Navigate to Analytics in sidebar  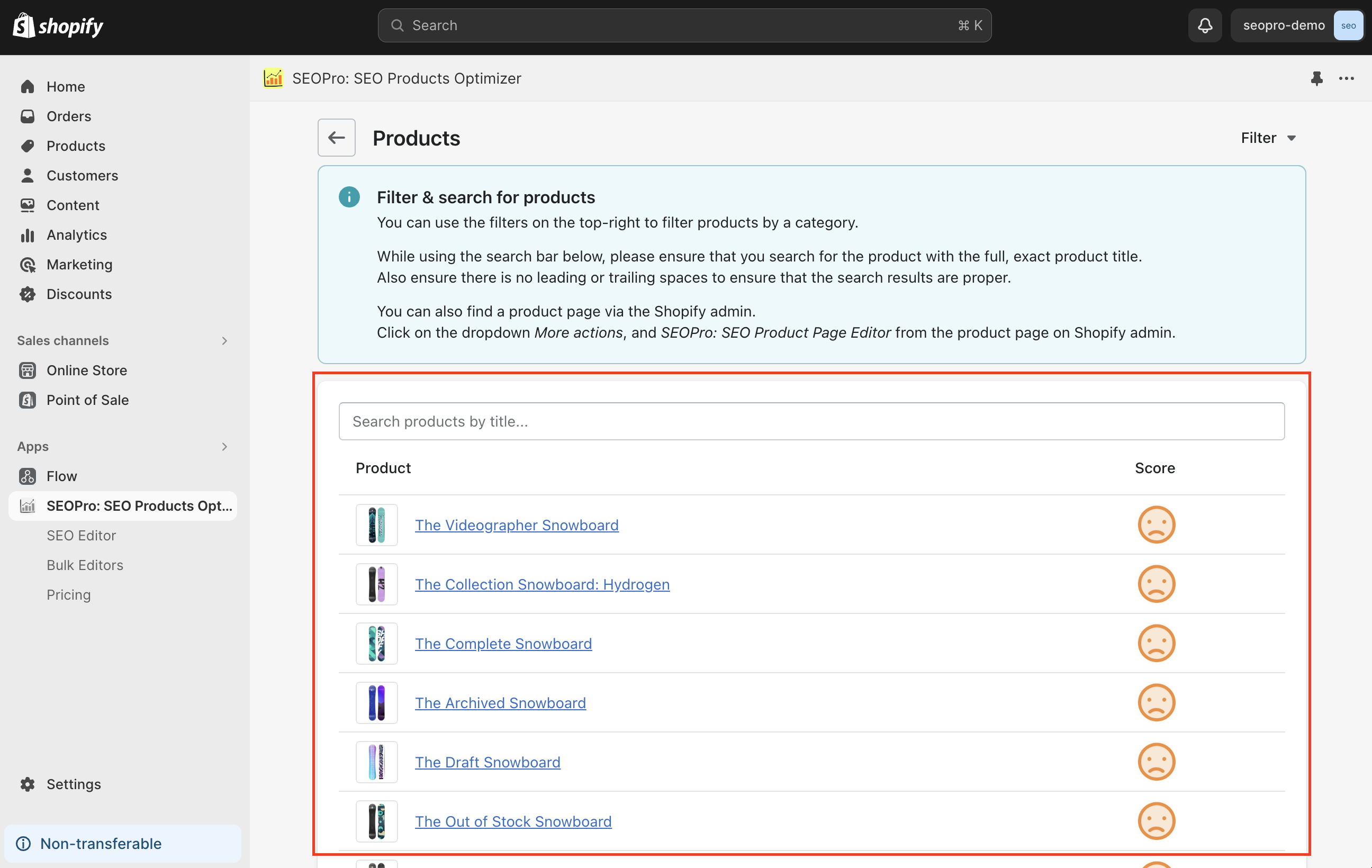76,234
